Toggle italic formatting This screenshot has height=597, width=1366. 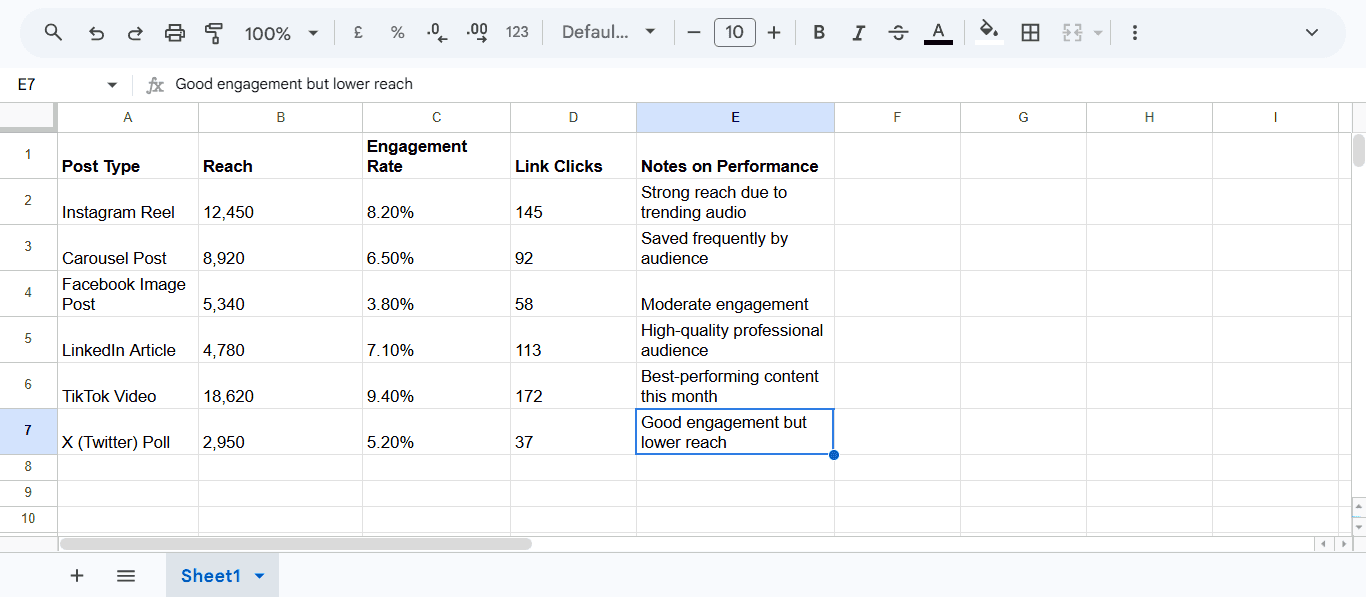click(858, 33)
